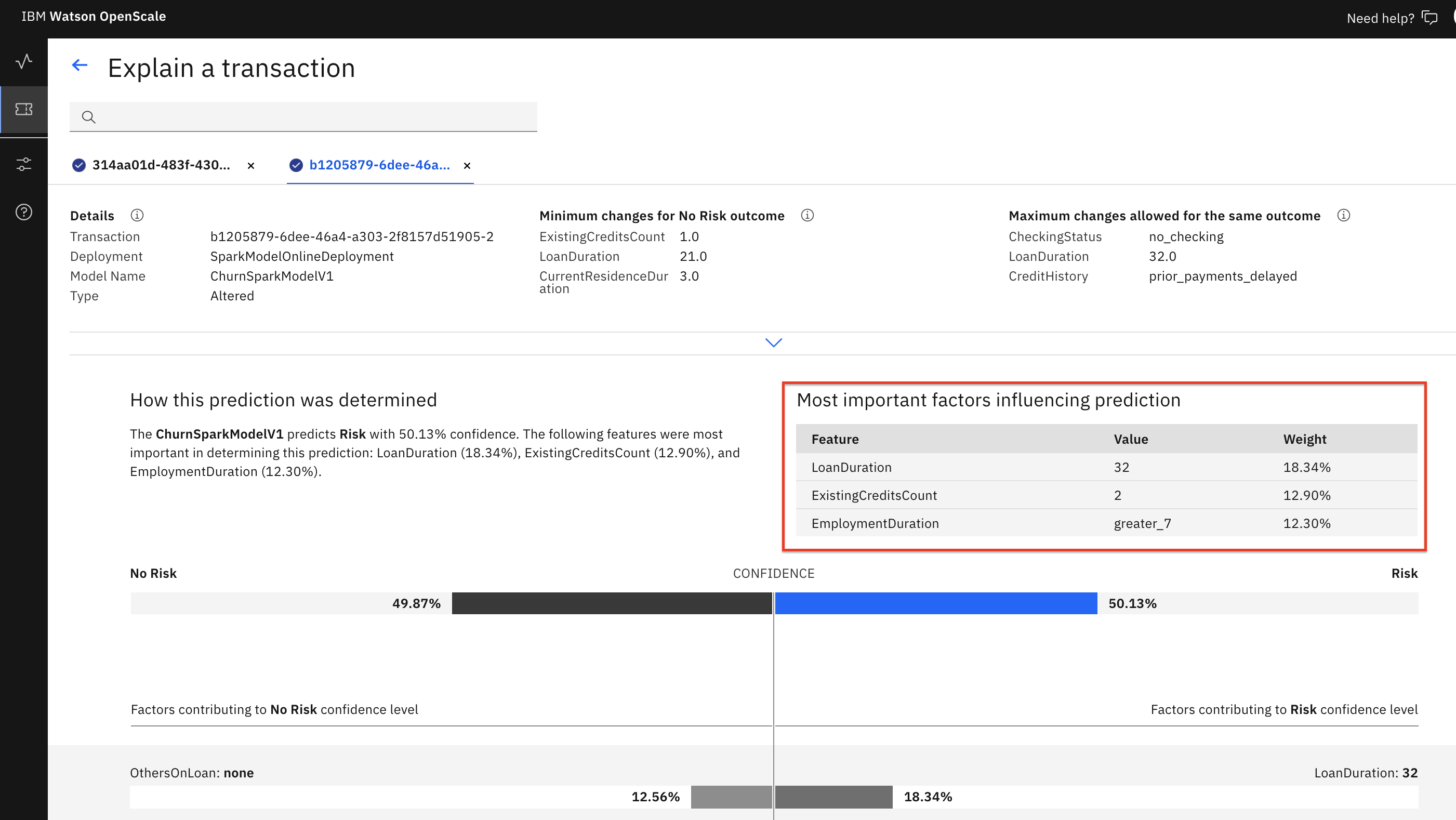The height and width of the screenshot is (820, 1456).
Task: Click the help question mark sidebar icon
Action: [24, 213]
